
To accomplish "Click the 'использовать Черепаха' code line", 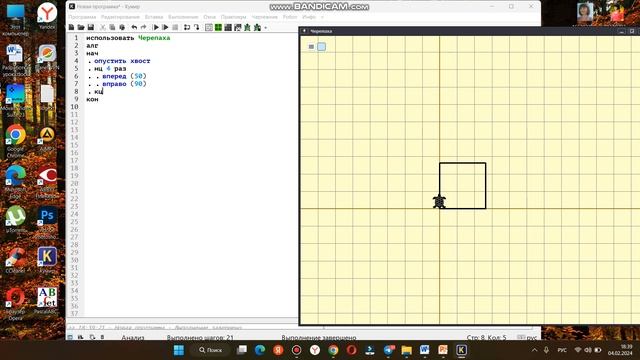I will pos(128,38).
